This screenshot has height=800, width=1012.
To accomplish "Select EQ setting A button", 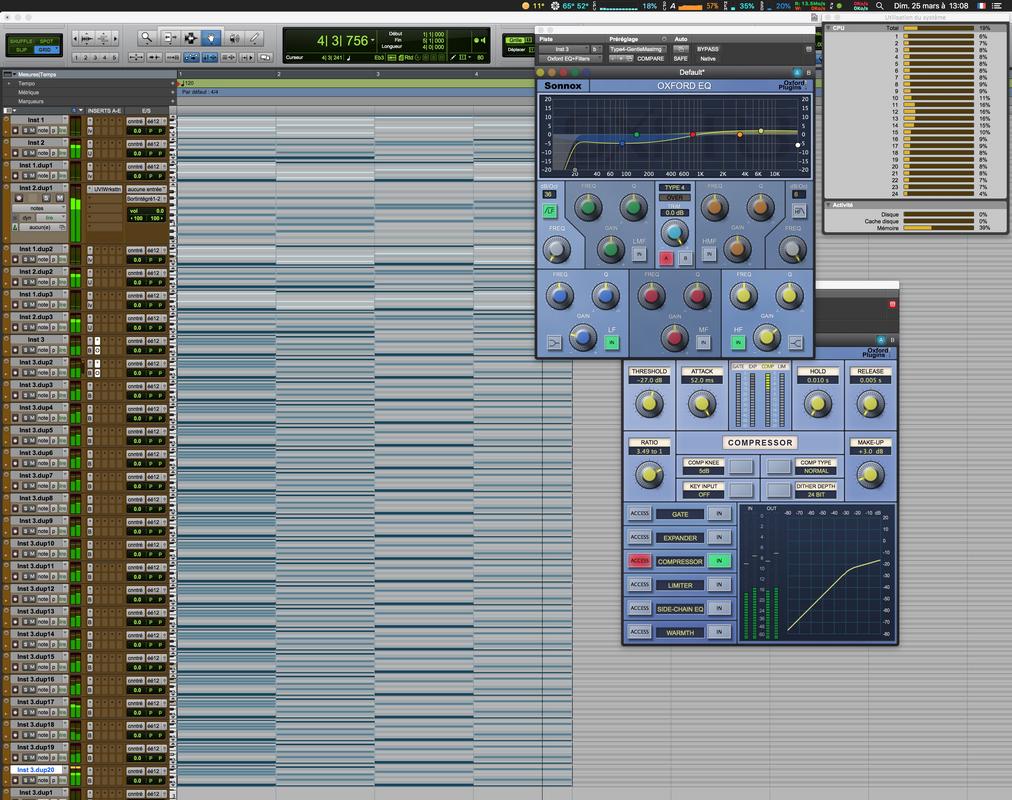I will (x=666, y=258).
